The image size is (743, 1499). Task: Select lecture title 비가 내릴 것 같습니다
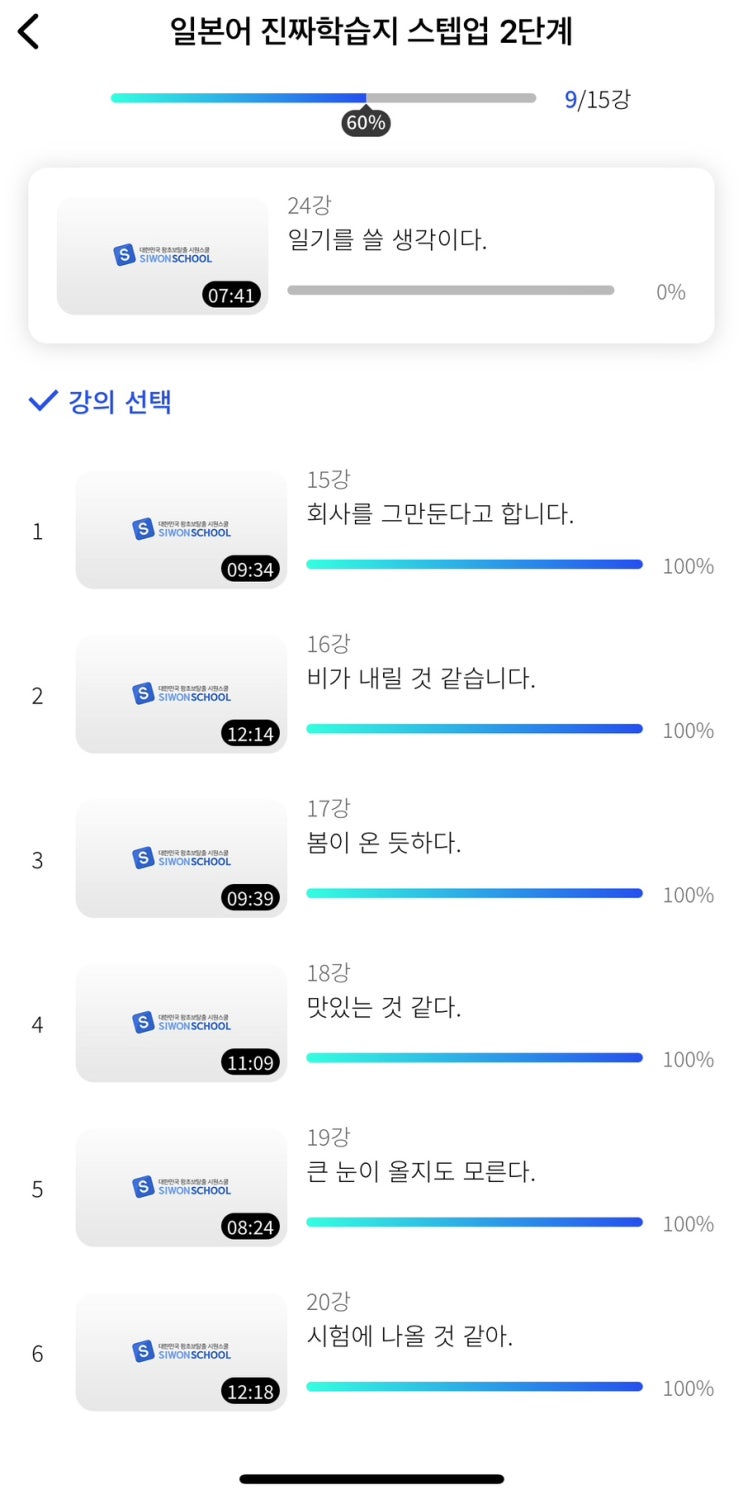pos(421,678)
